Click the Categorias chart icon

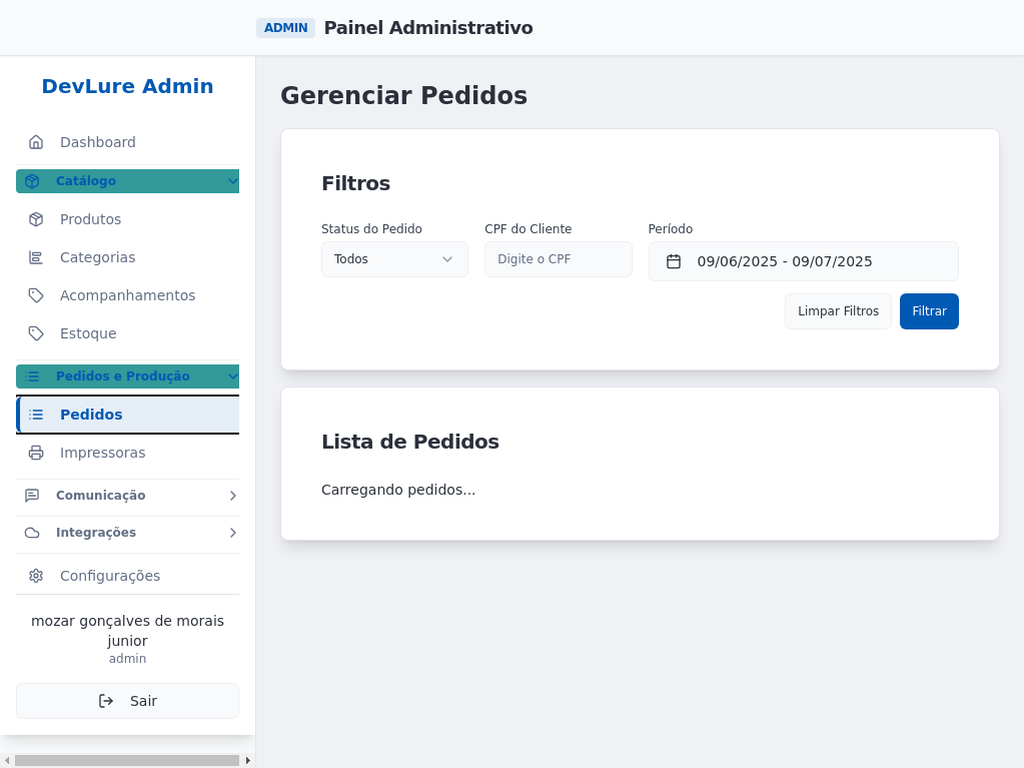click(x=36, y=257)
